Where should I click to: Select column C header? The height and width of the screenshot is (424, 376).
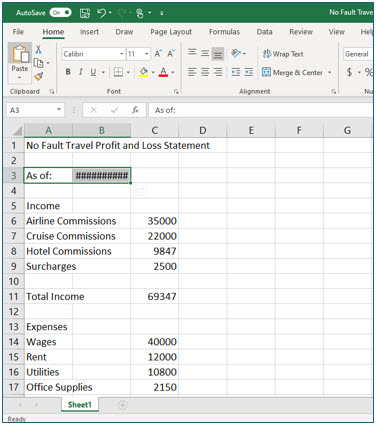tap(154, 130)
